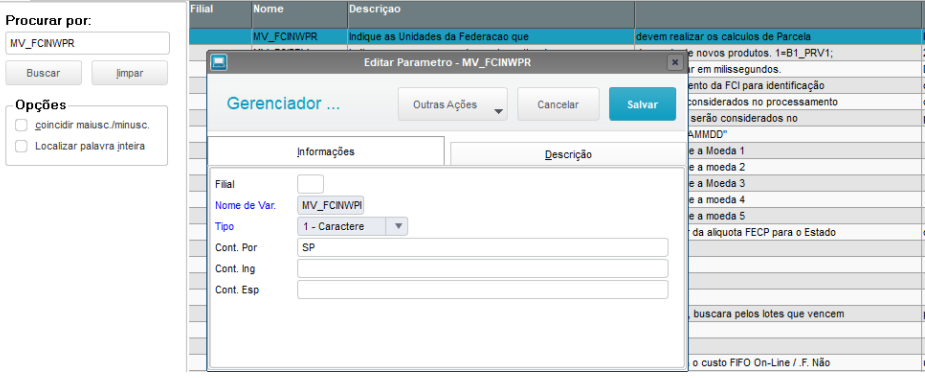Viewport: 925px width, 378px height.
Task: Enable coincidir maiusc./minusc. checkbox
Action: pos(21,126)
